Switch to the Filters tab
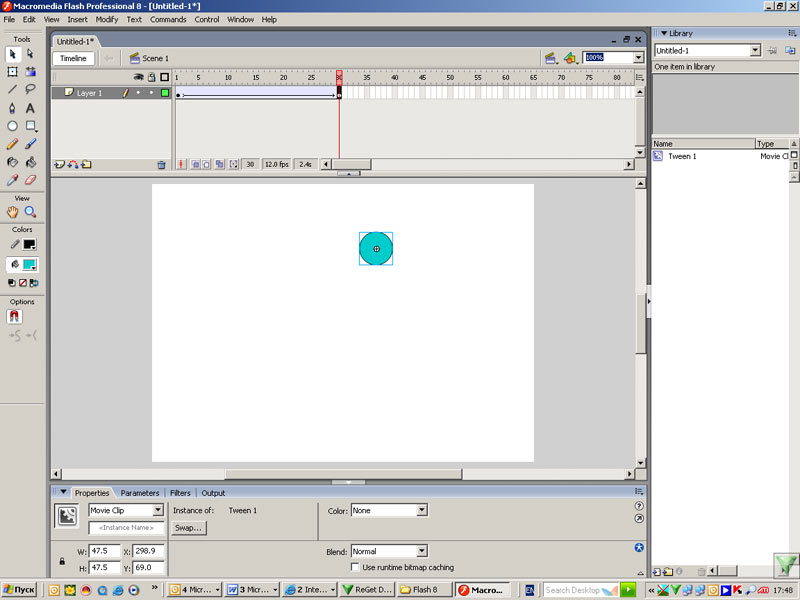The image size is (800, 600). [180, 493]
